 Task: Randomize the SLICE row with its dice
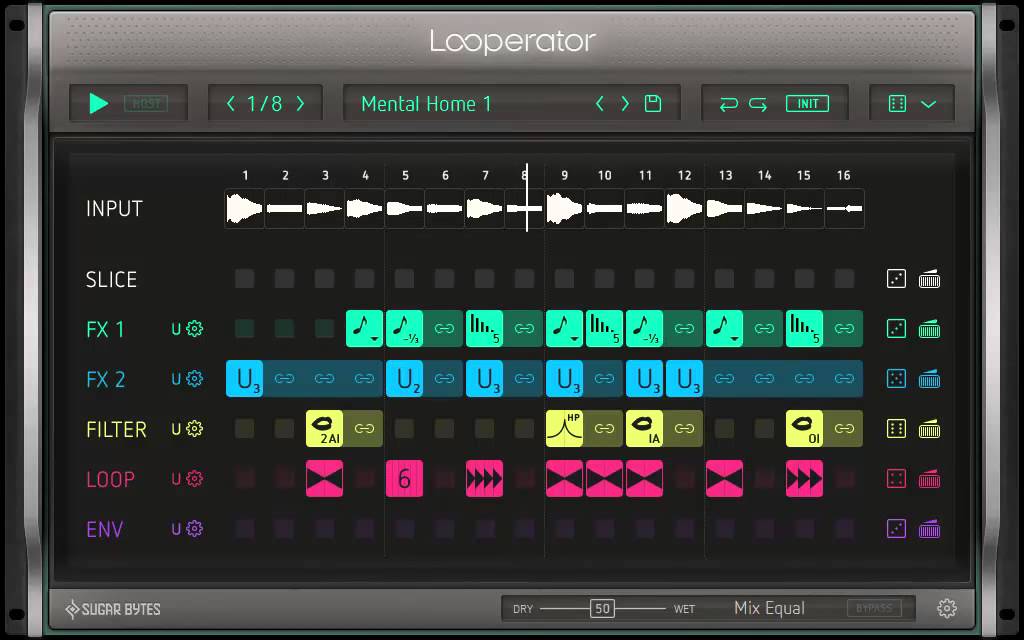(x=897, y=279)
